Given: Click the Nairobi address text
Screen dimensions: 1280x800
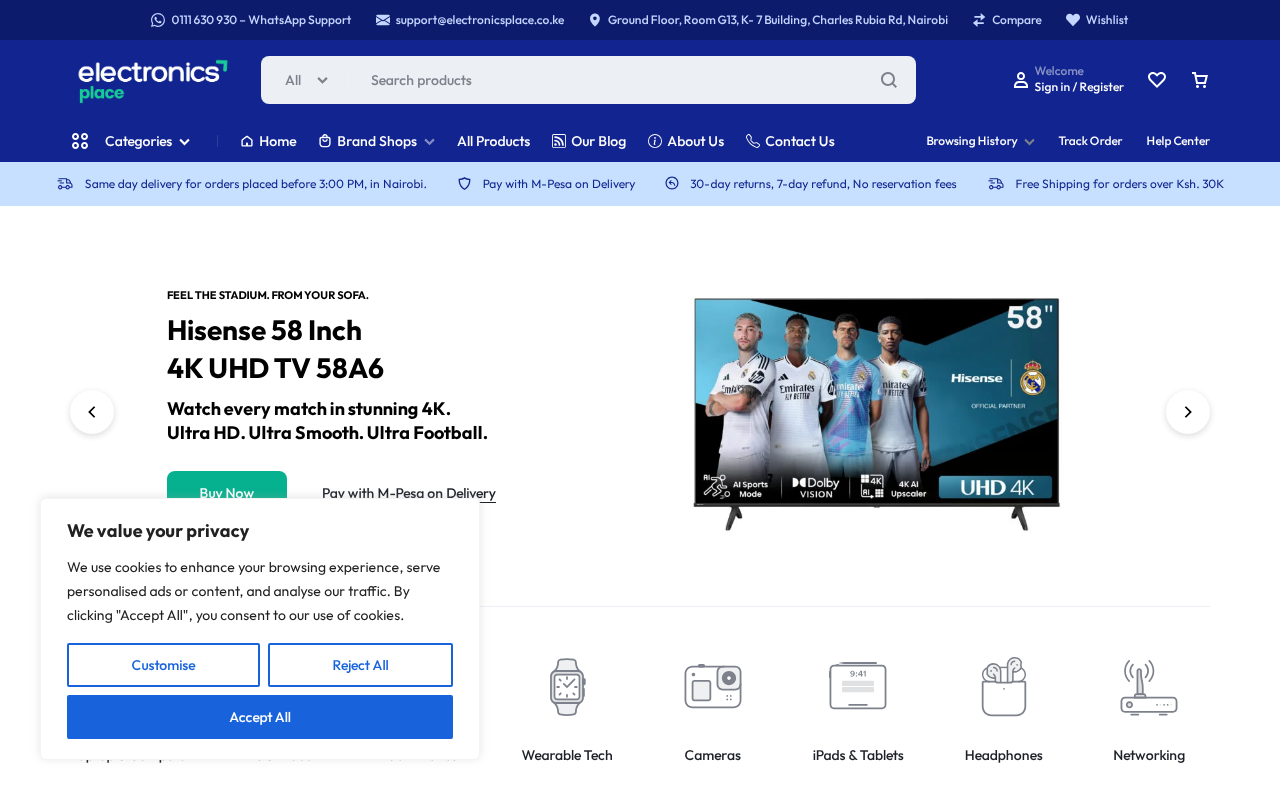Looking at the screenshot, I should 778,20.
